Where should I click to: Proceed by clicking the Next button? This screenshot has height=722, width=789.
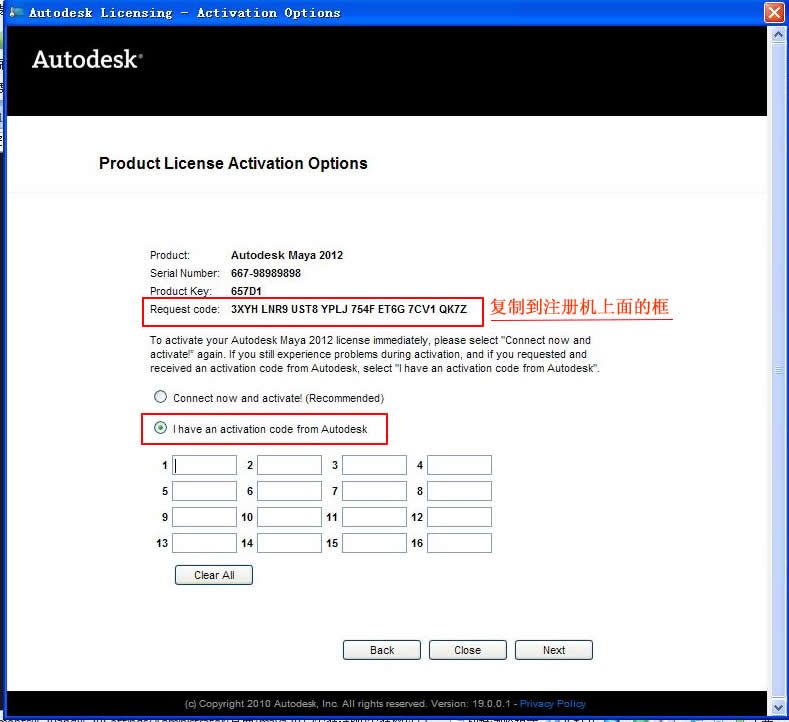[554, 650]
